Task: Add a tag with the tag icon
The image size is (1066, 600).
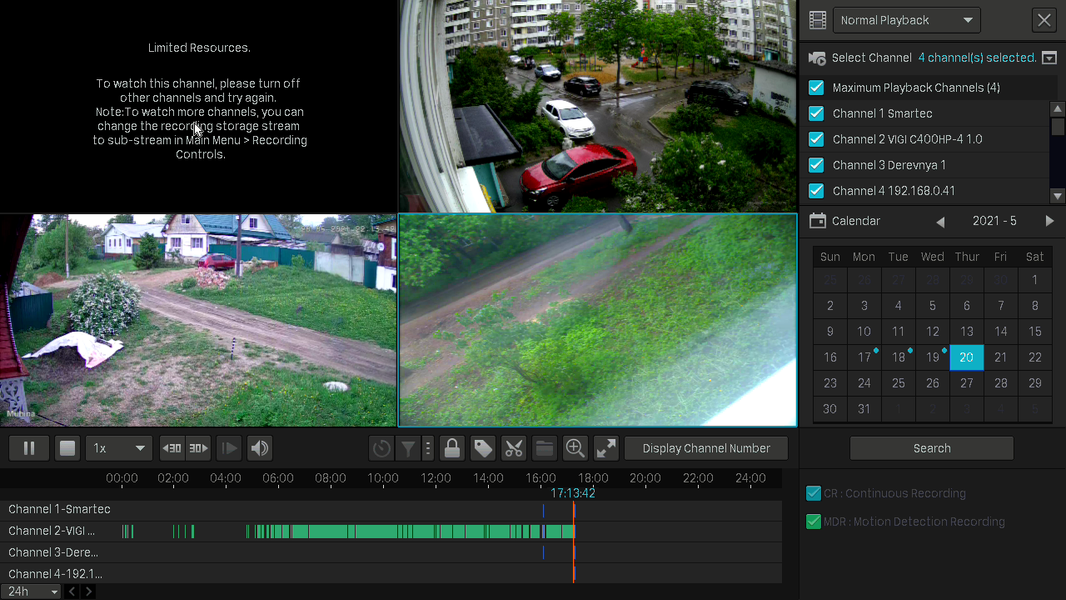Action: 483,448
